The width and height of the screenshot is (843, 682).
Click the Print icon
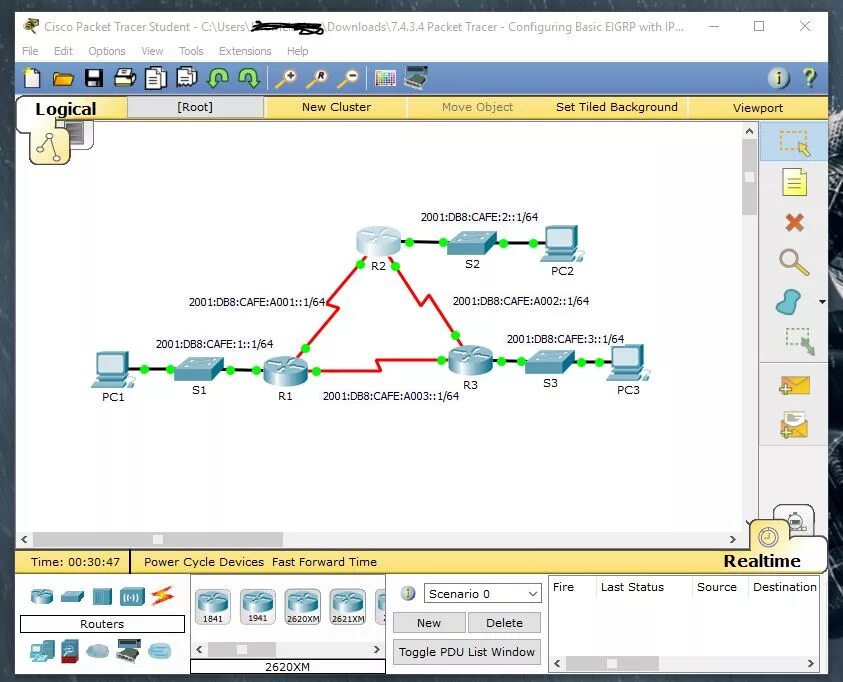(x=125, y=78)
